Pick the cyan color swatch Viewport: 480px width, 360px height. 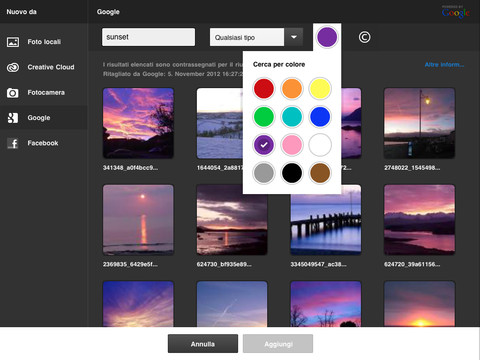coord(292,117)
